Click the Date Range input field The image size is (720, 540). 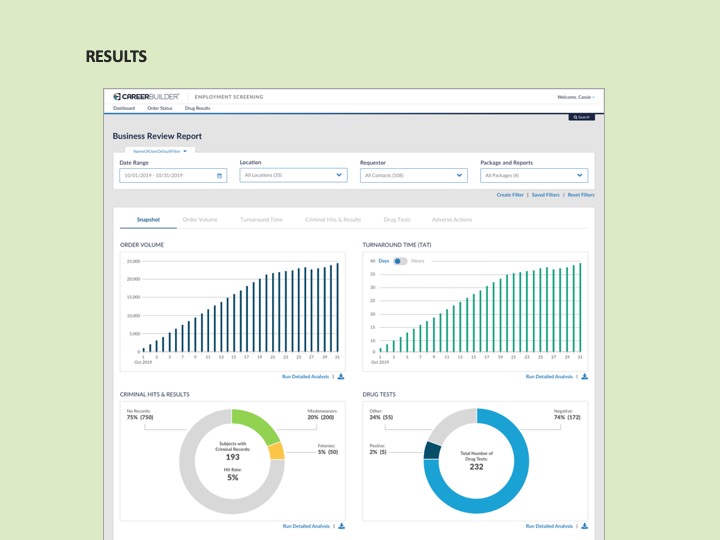(x=173, y=175)
